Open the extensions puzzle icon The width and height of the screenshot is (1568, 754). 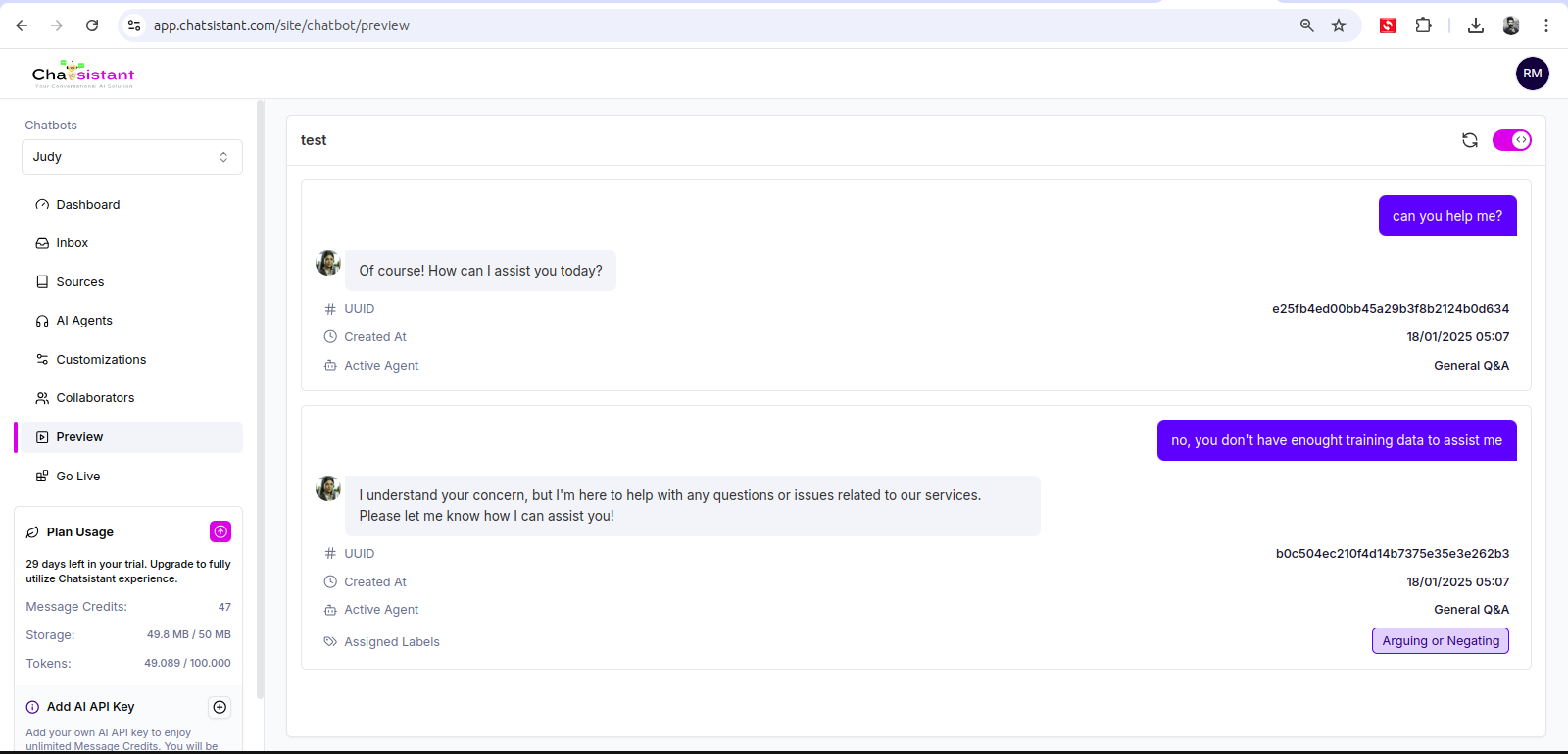coord(1424,25)
